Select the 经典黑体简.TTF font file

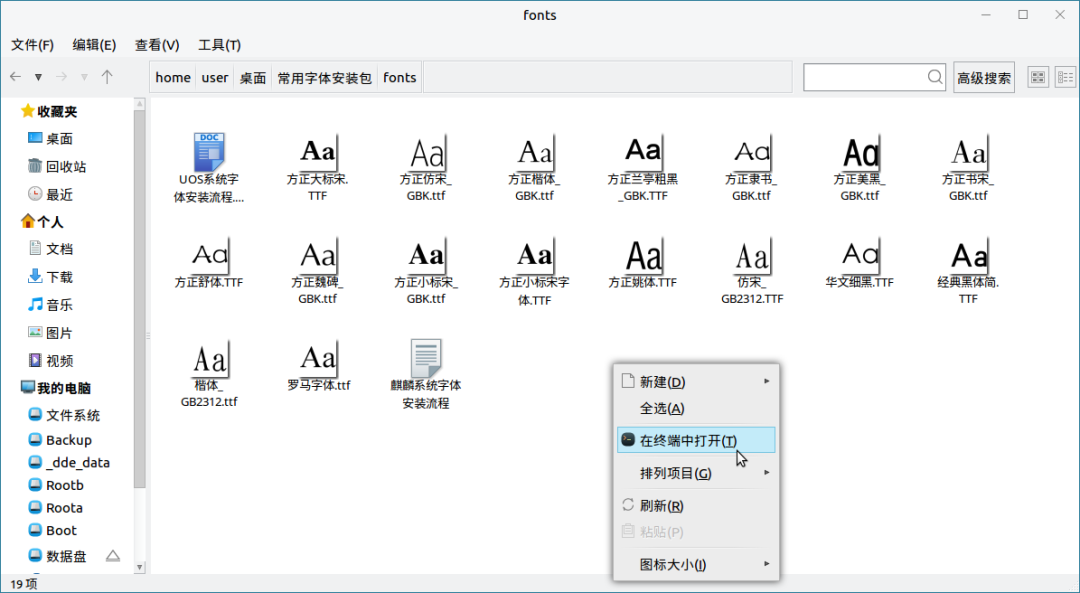point(968,272)
